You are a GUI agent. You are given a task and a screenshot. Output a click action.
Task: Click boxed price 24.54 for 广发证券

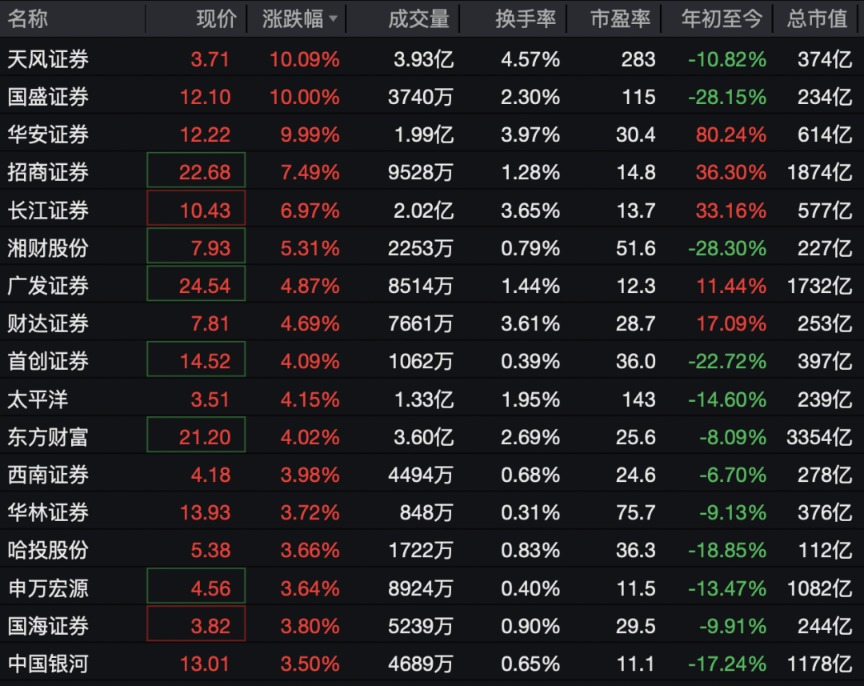(196, 283)
